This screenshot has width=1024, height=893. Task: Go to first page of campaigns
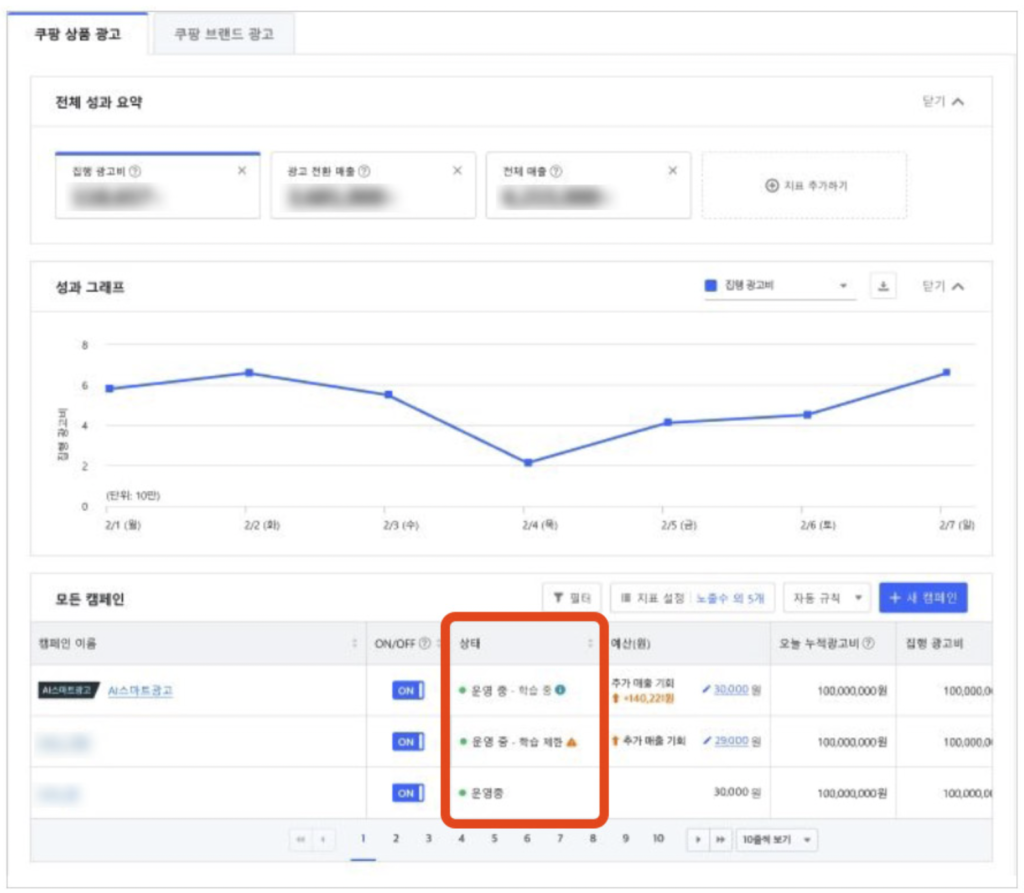(x=300, y=839)
